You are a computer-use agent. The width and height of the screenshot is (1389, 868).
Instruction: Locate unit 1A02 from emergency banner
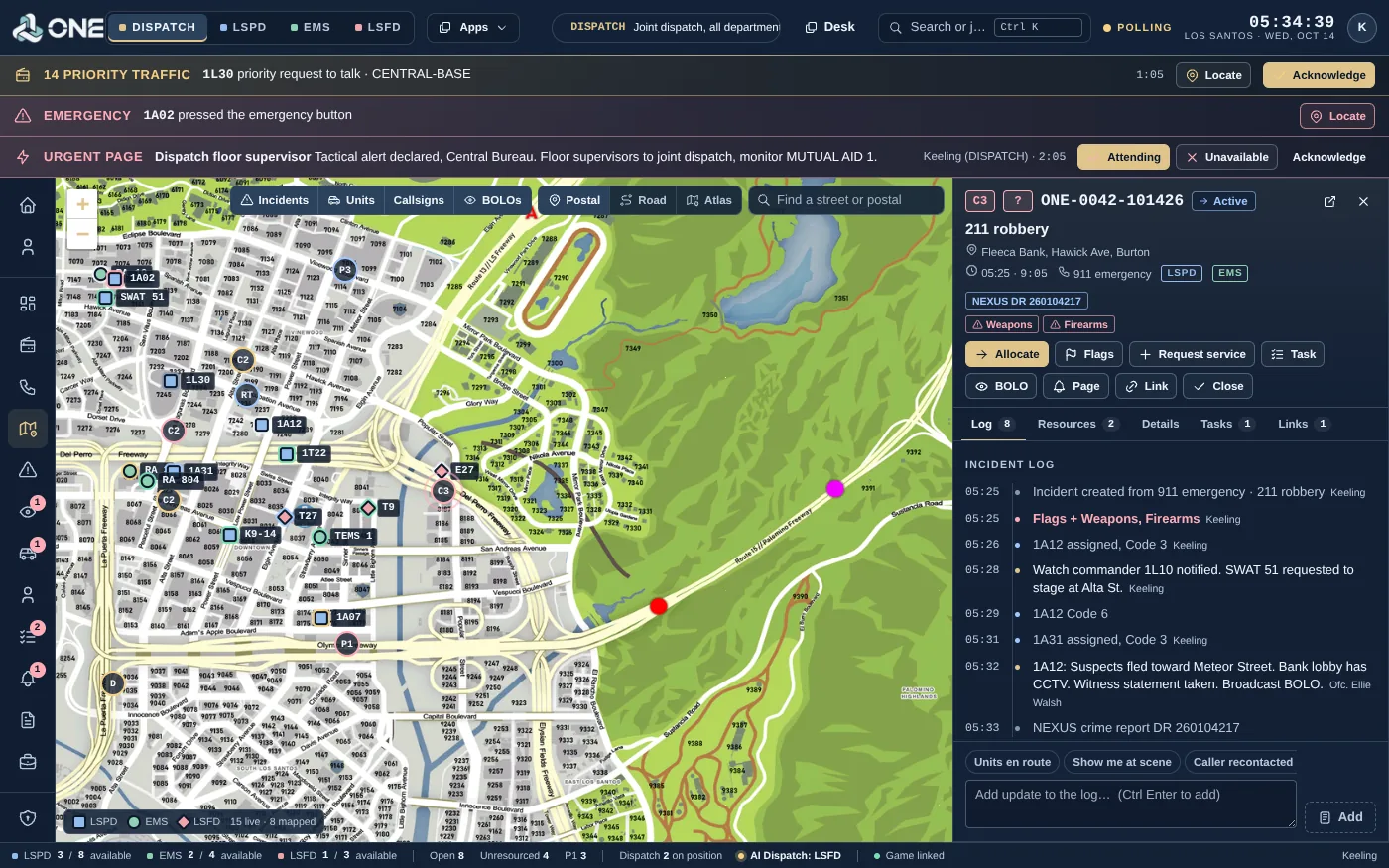[1337, 116]
